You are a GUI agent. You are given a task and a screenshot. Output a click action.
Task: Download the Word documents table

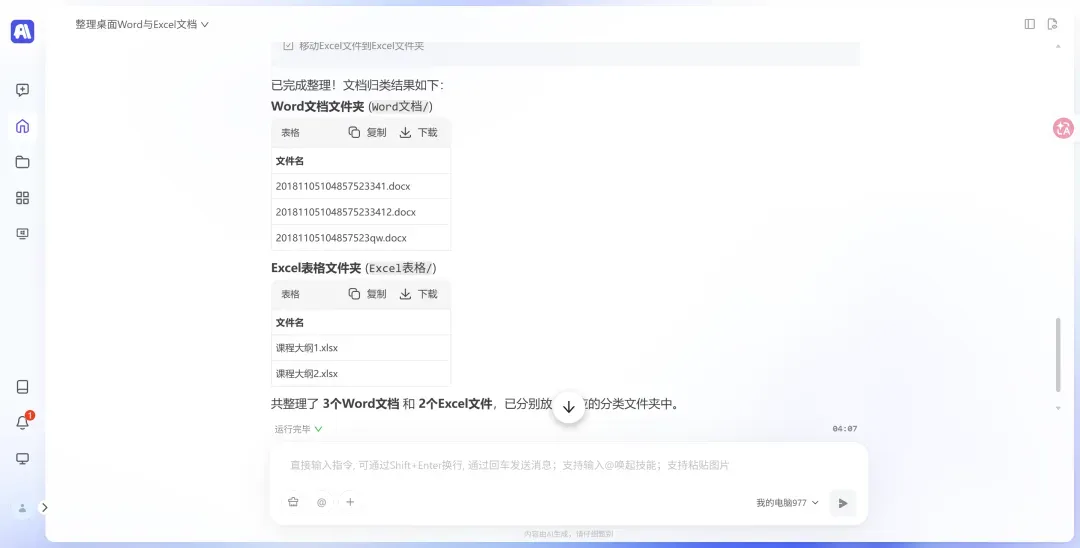(419, 132)
